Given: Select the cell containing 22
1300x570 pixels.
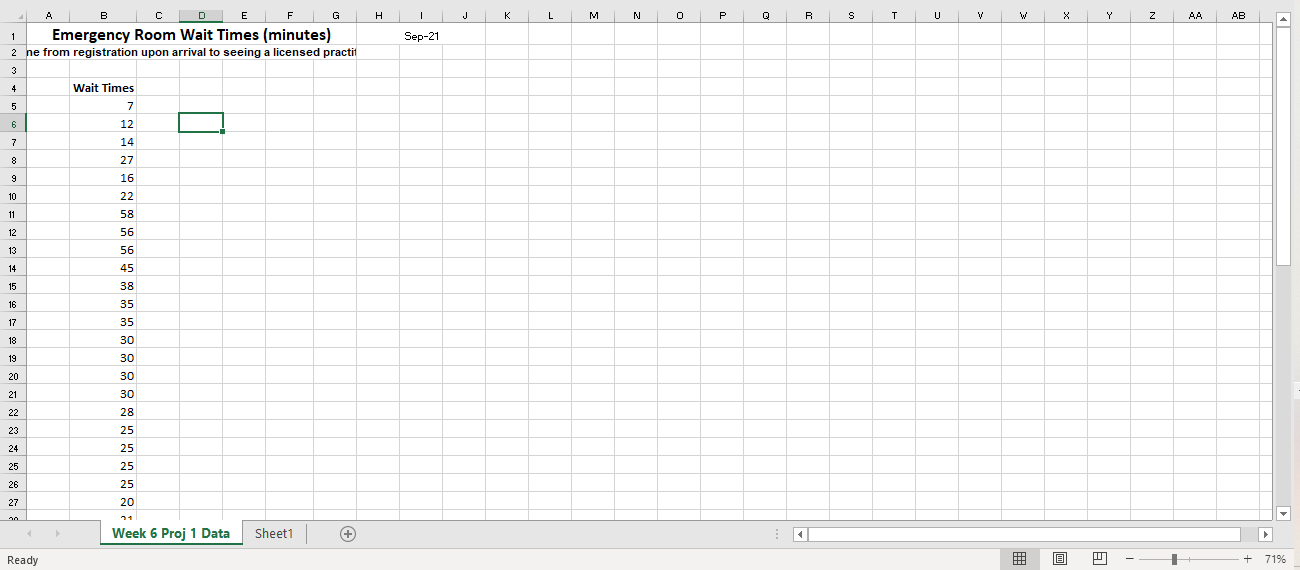Looking at the screenshot, I should coord(103,195).
